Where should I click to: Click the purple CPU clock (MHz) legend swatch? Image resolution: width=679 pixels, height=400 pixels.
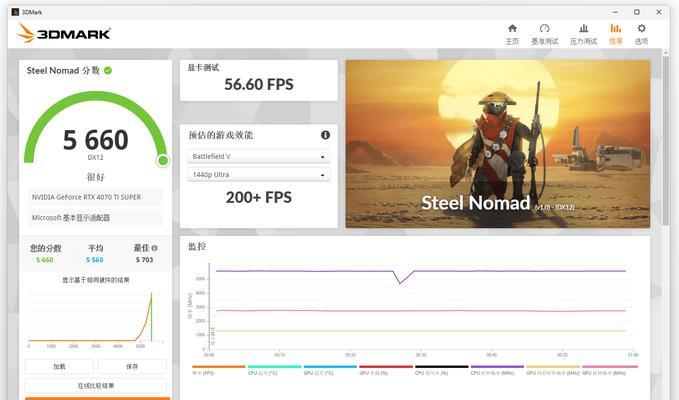(x=497, y=367)
